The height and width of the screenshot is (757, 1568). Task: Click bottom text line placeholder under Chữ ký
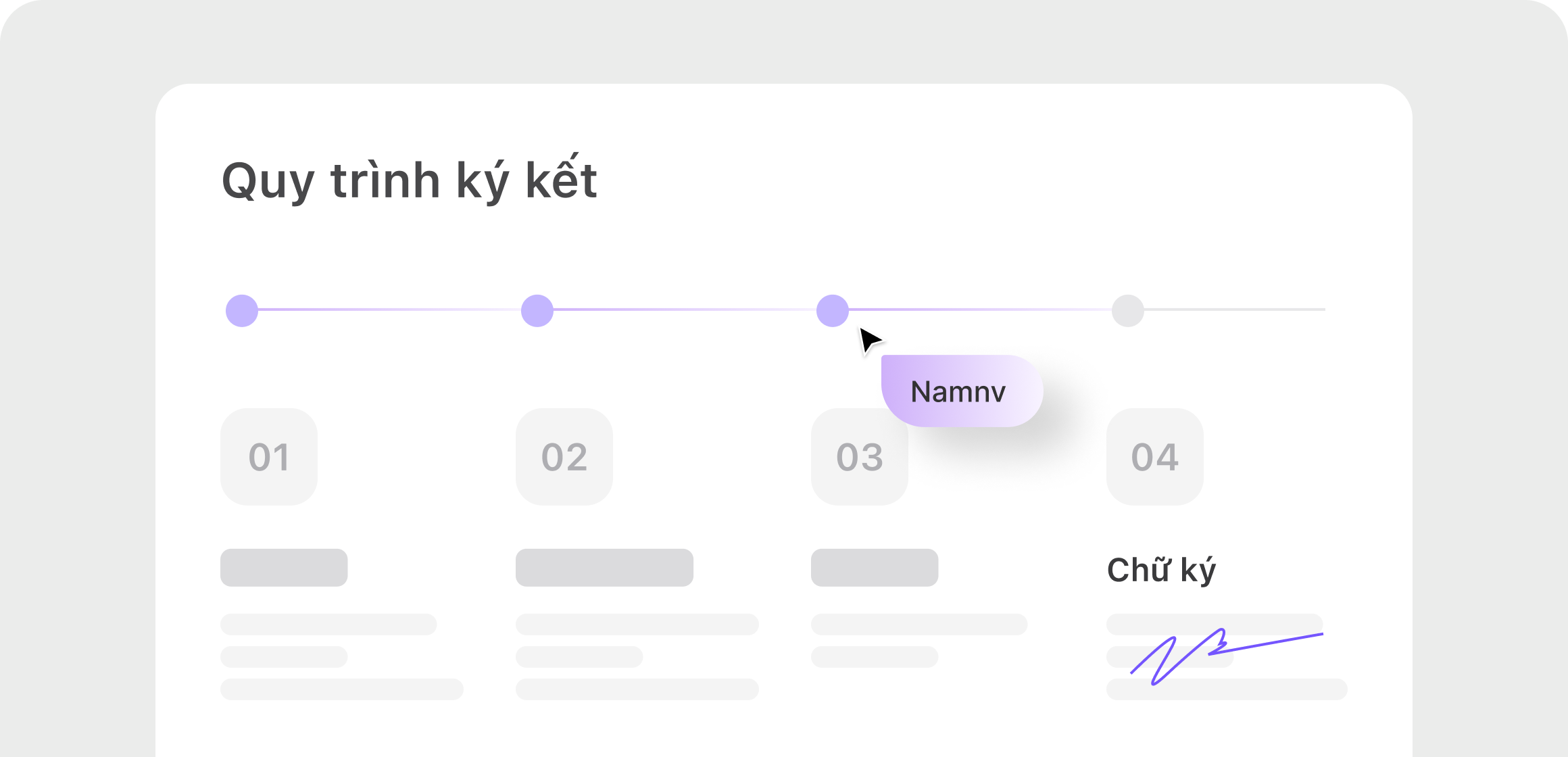click(x=1227, y=689)
